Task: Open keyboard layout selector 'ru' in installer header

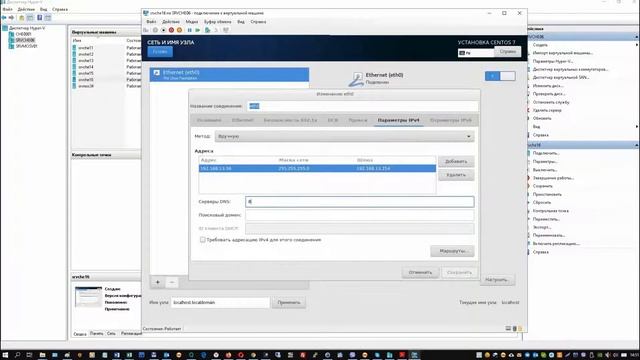Action: tap(476, 53)
